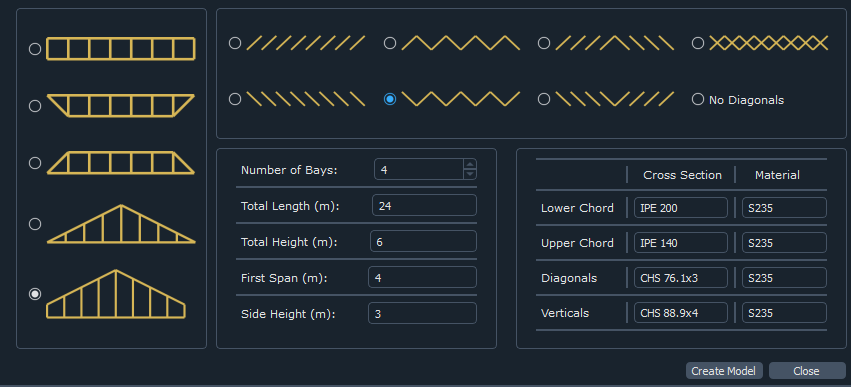The height and width of the screenshot is (387, 851).
Task: Click the Total Length (m) label
Action: (290, 206)
